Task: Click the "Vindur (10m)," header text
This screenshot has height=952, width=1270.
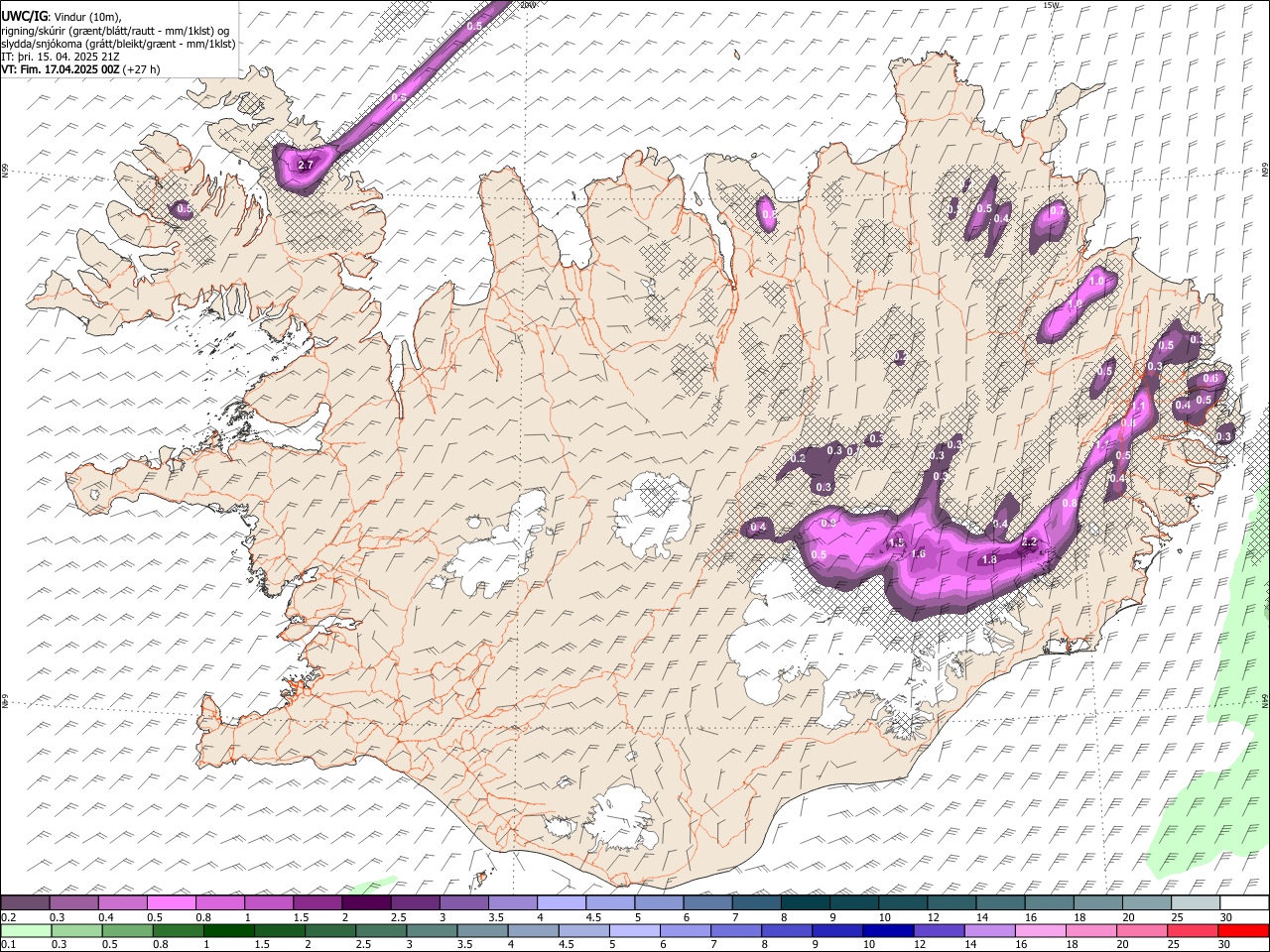Action: click(86, 16)
